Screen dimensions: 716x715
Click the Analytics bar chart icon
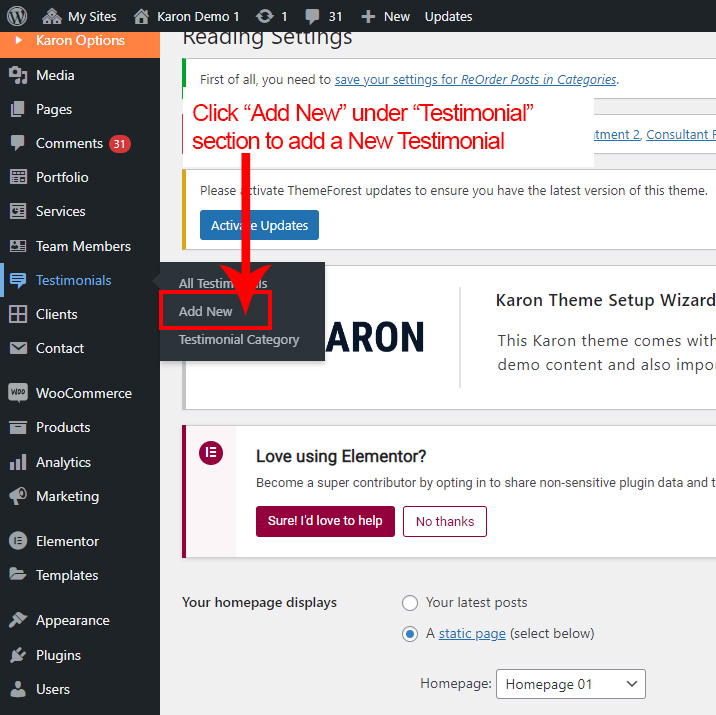[18, 462]
